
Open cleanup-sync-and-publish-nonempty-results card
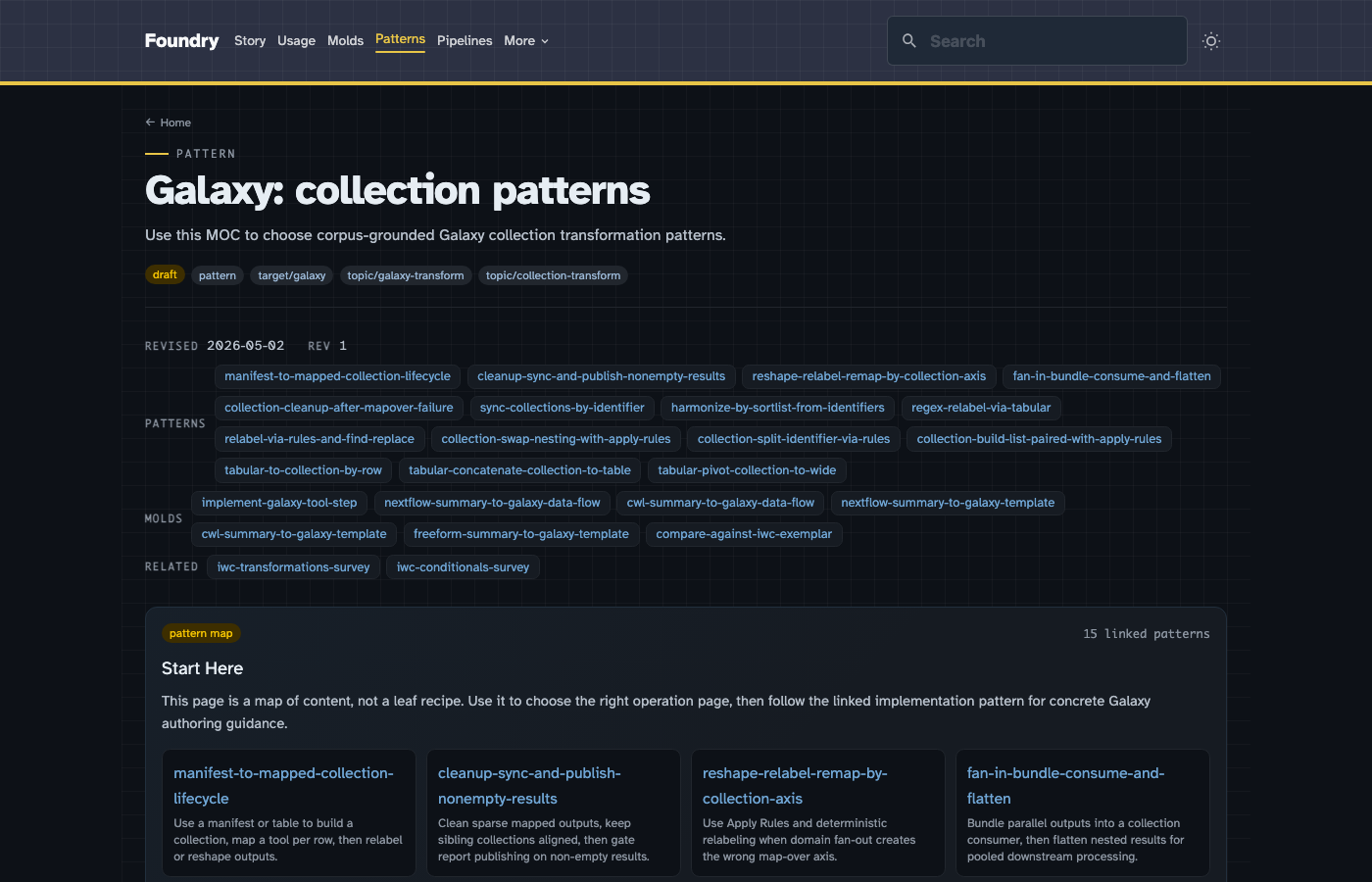[554, 813]
